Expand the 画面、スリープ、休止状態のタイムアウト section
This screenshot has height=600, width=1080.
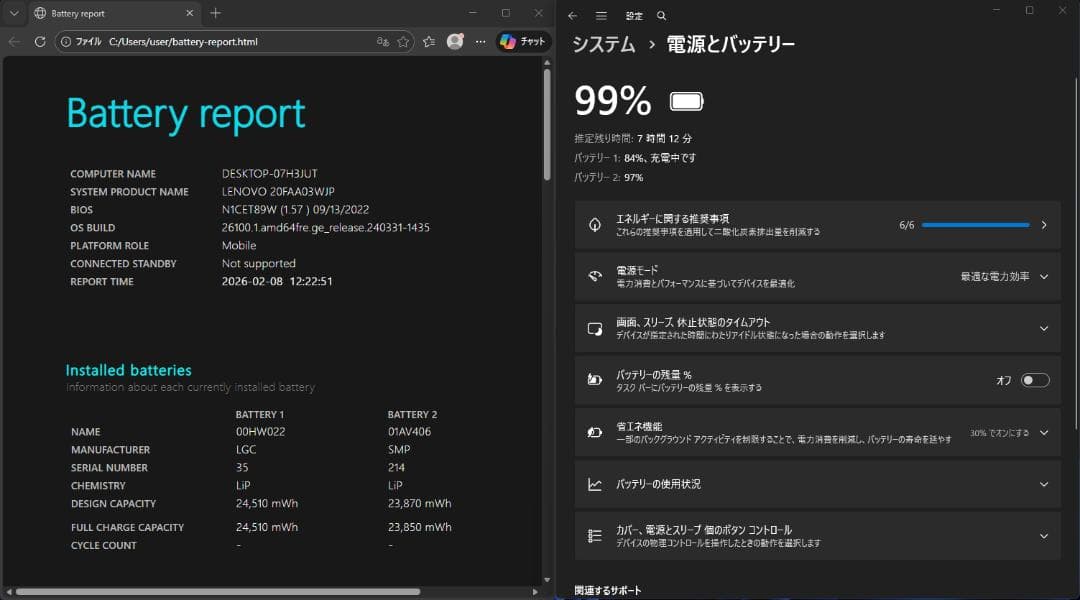1045,328
